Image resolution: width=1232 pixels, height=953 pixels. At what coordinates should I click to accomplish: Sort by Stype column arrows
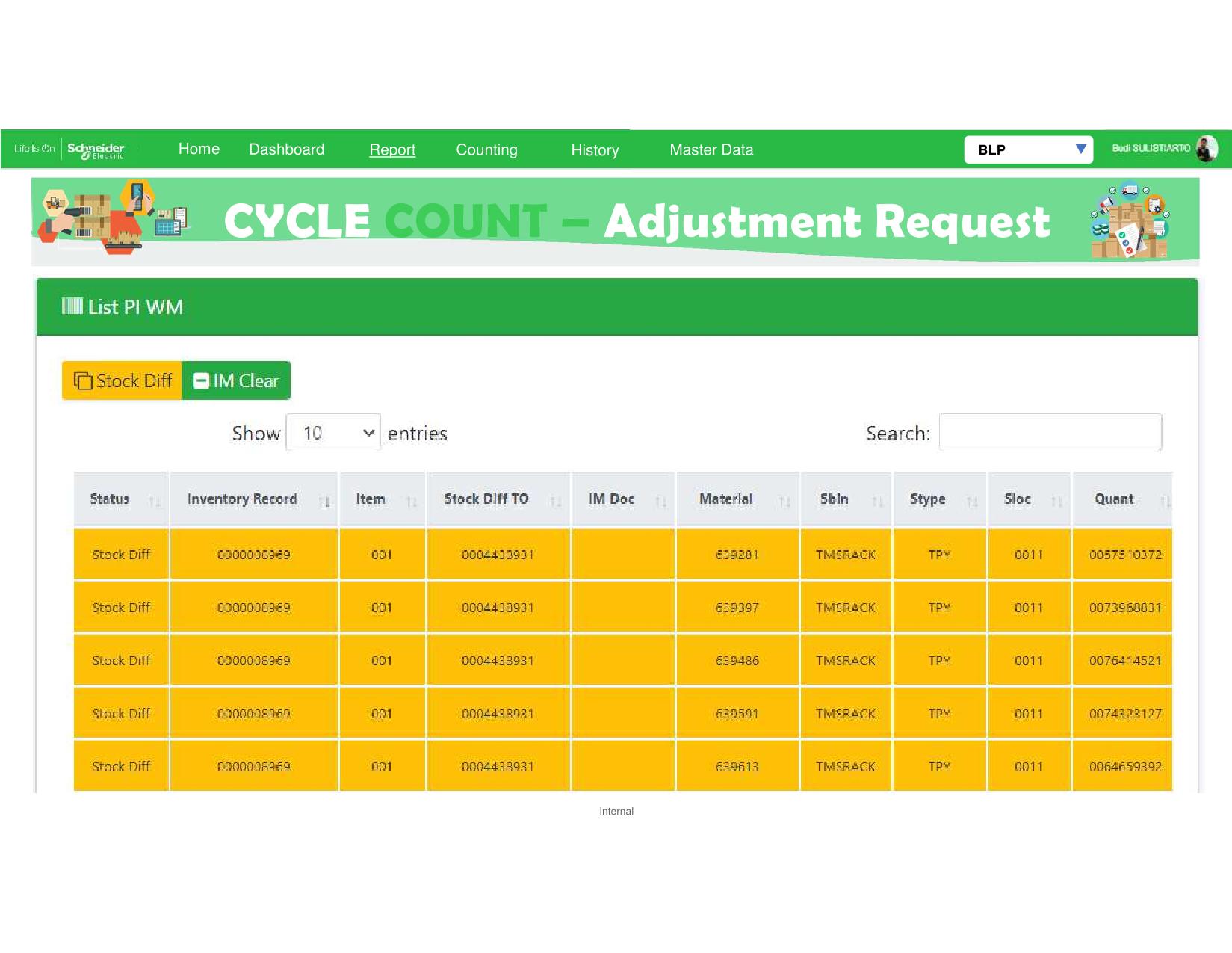(972, 502)
